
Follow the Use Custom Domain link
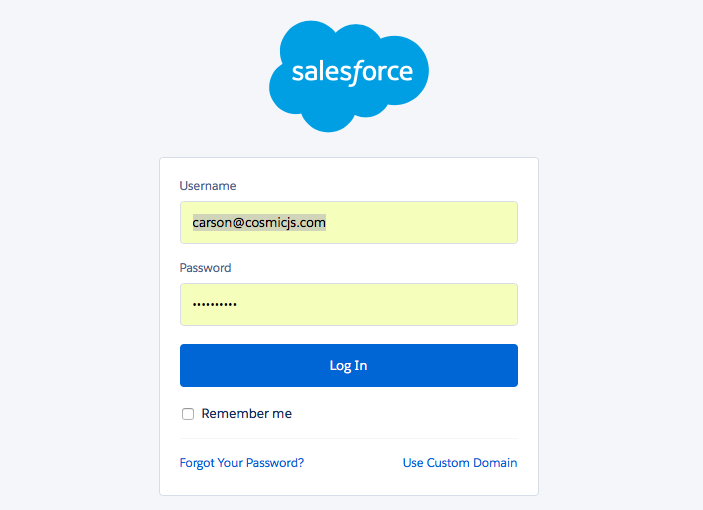point(460,463)
